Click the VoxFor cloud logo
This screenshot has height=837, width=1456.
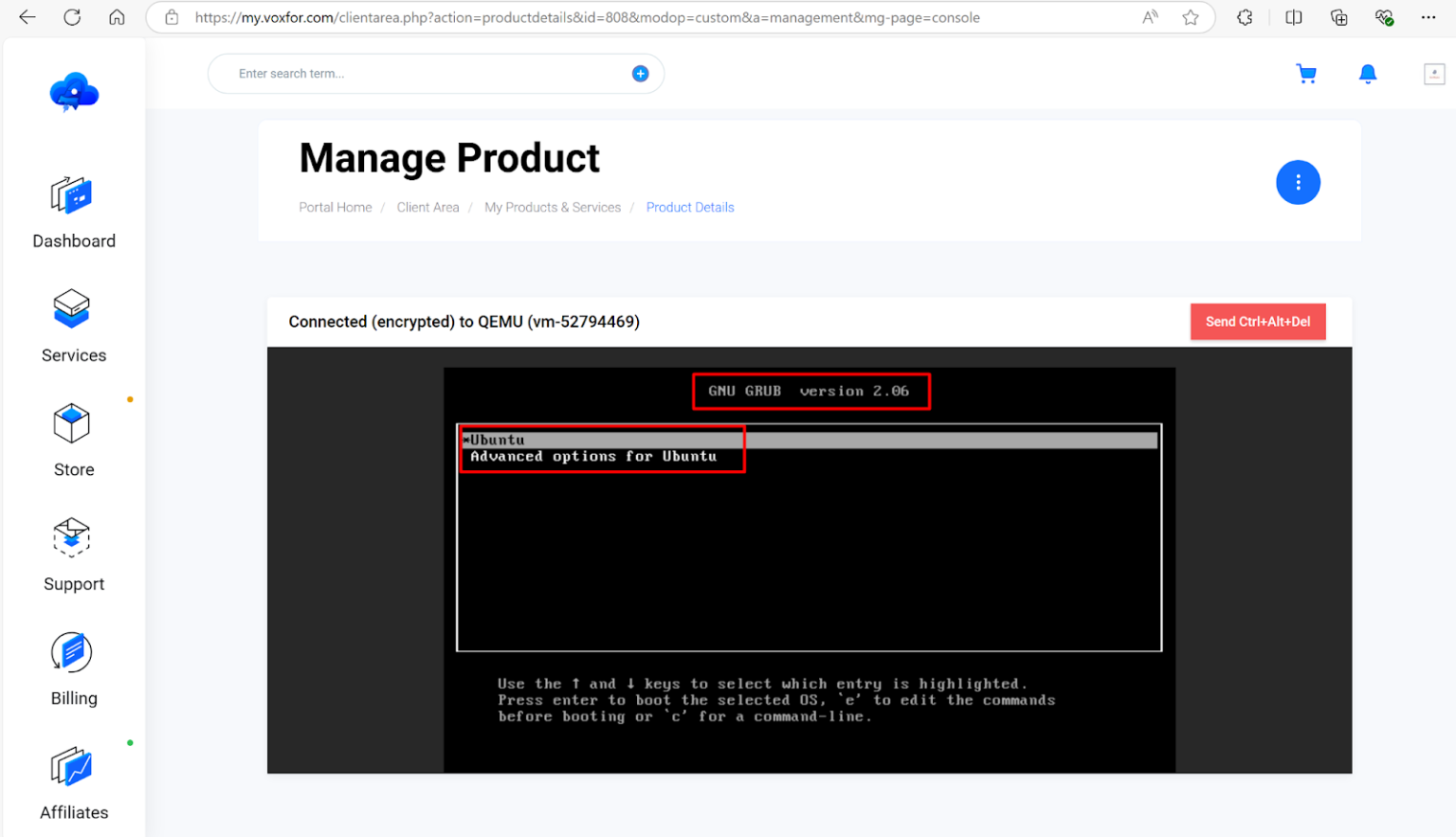tap(73, 92)
